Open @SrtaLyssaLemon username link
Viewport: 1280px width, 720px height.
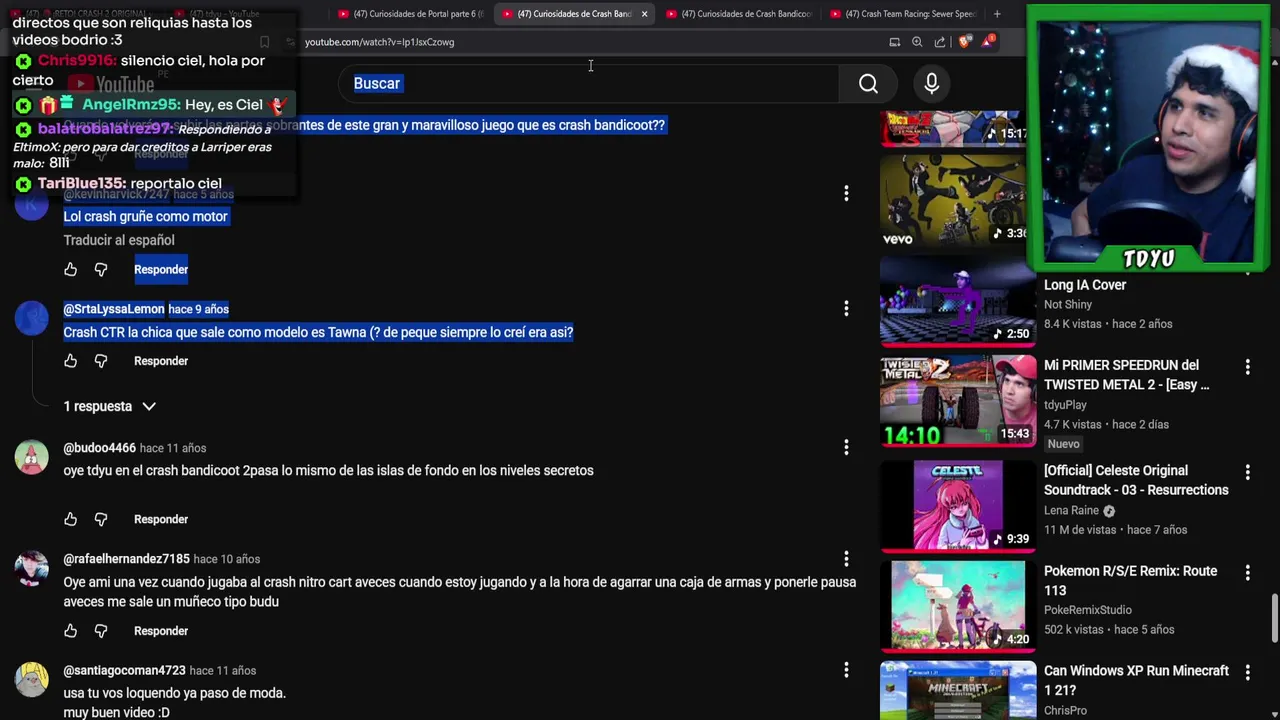click(114, 309)
